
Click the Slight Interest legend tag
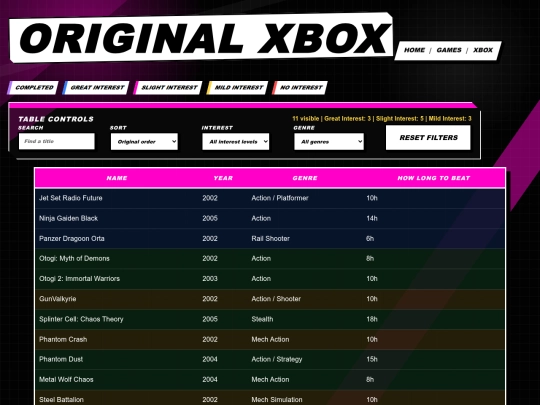[168, 87]
